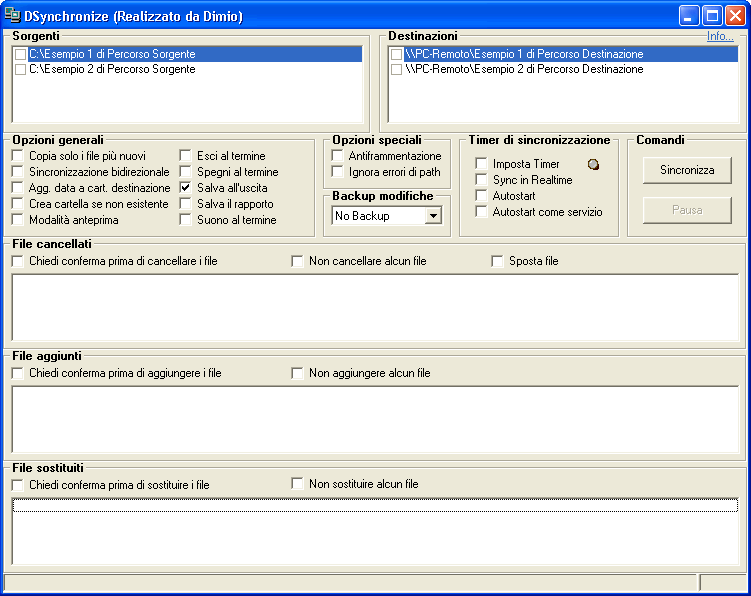Enable Non aggiungere alcun file

297,373
